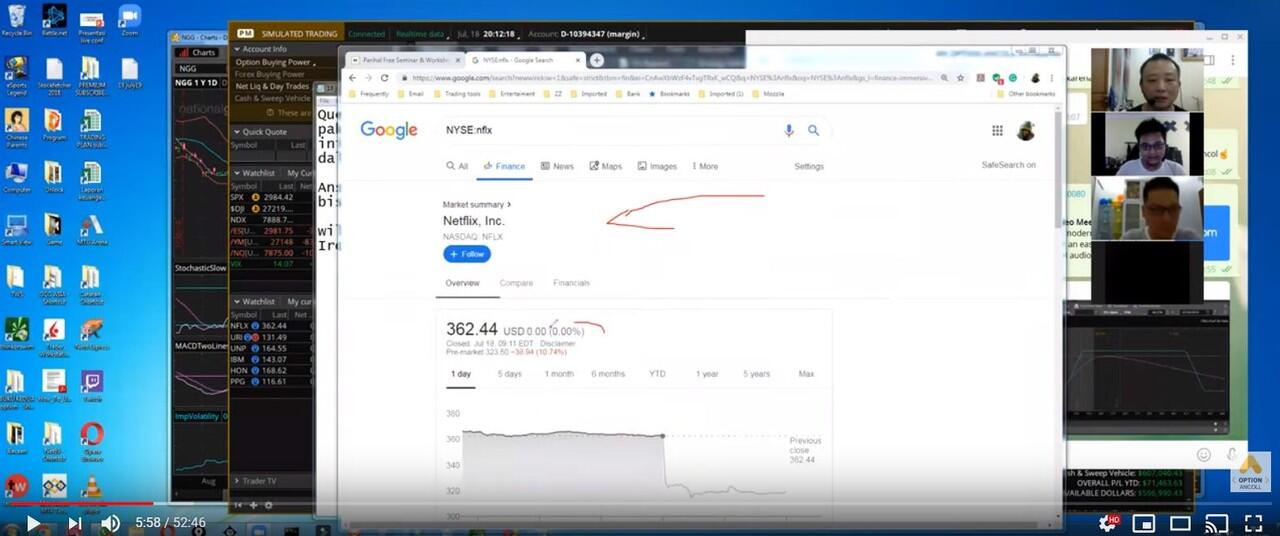Start voice search with the microphone
This screenshot has height=536, width=1280.
pyautogui.click(x=788, y=130)
